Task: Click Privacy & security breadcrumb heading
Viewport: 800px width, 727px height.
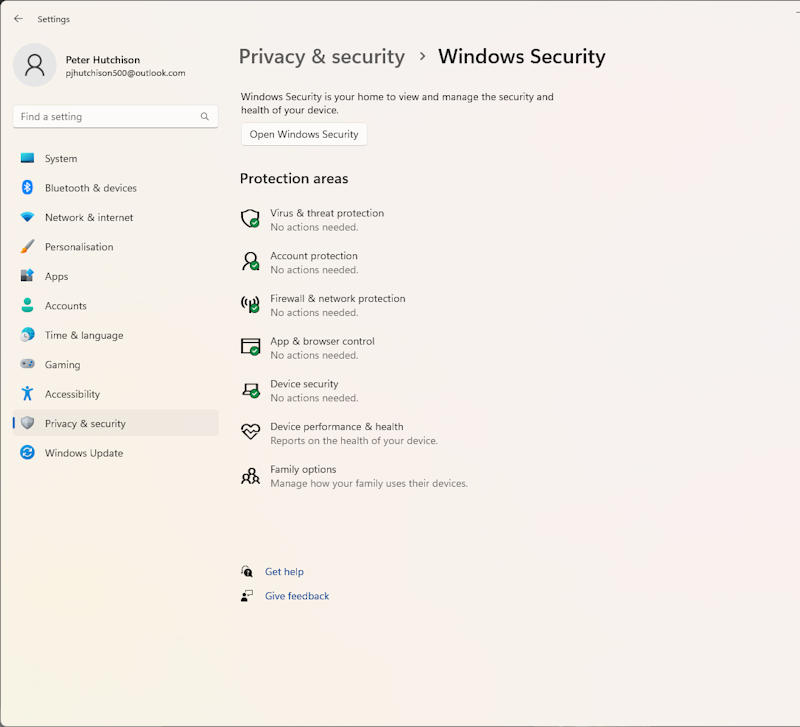Action: tap(321, 57)
